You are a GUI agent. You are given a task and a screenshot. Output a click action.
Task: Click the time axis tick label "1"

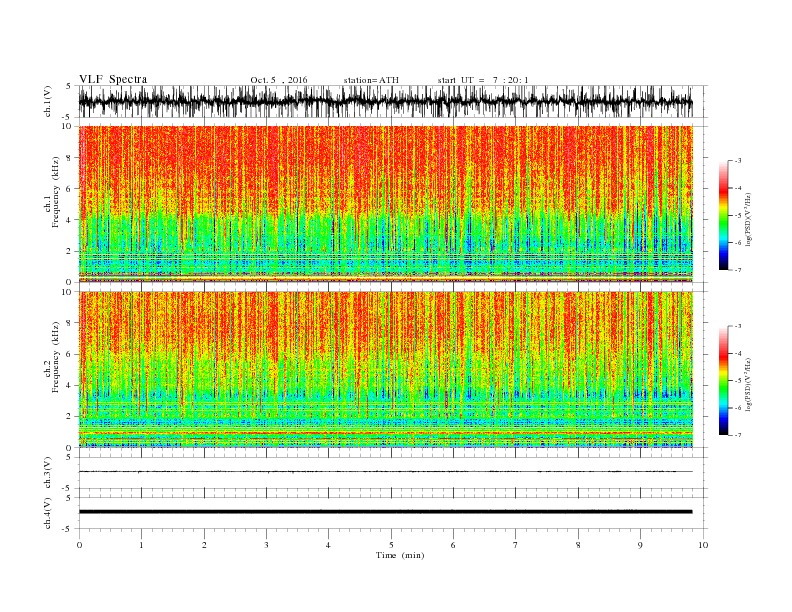(141, 545)
